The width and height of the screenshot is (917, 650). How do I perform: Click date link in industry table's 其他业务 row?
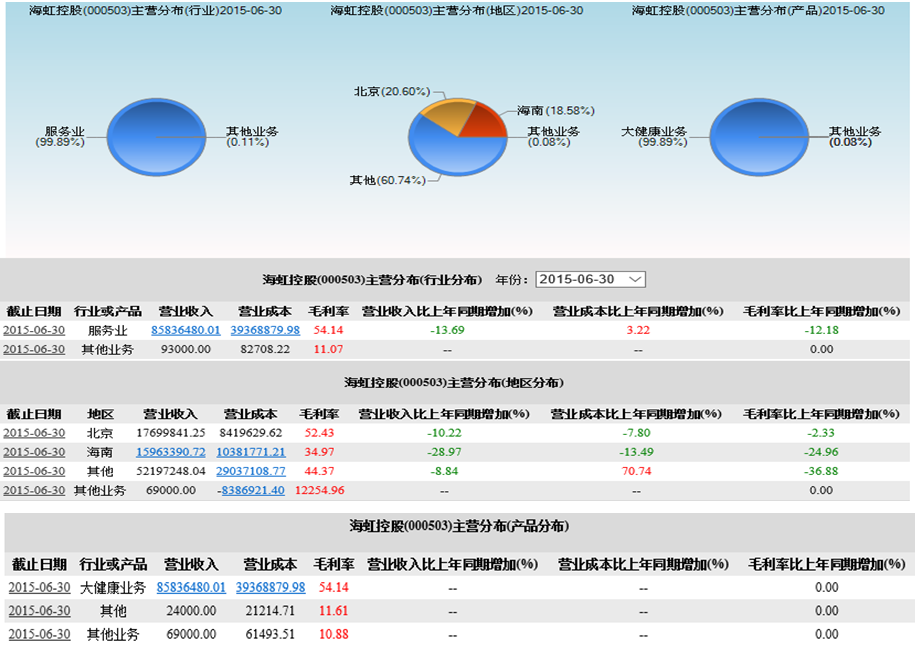[x=34, y=349]
